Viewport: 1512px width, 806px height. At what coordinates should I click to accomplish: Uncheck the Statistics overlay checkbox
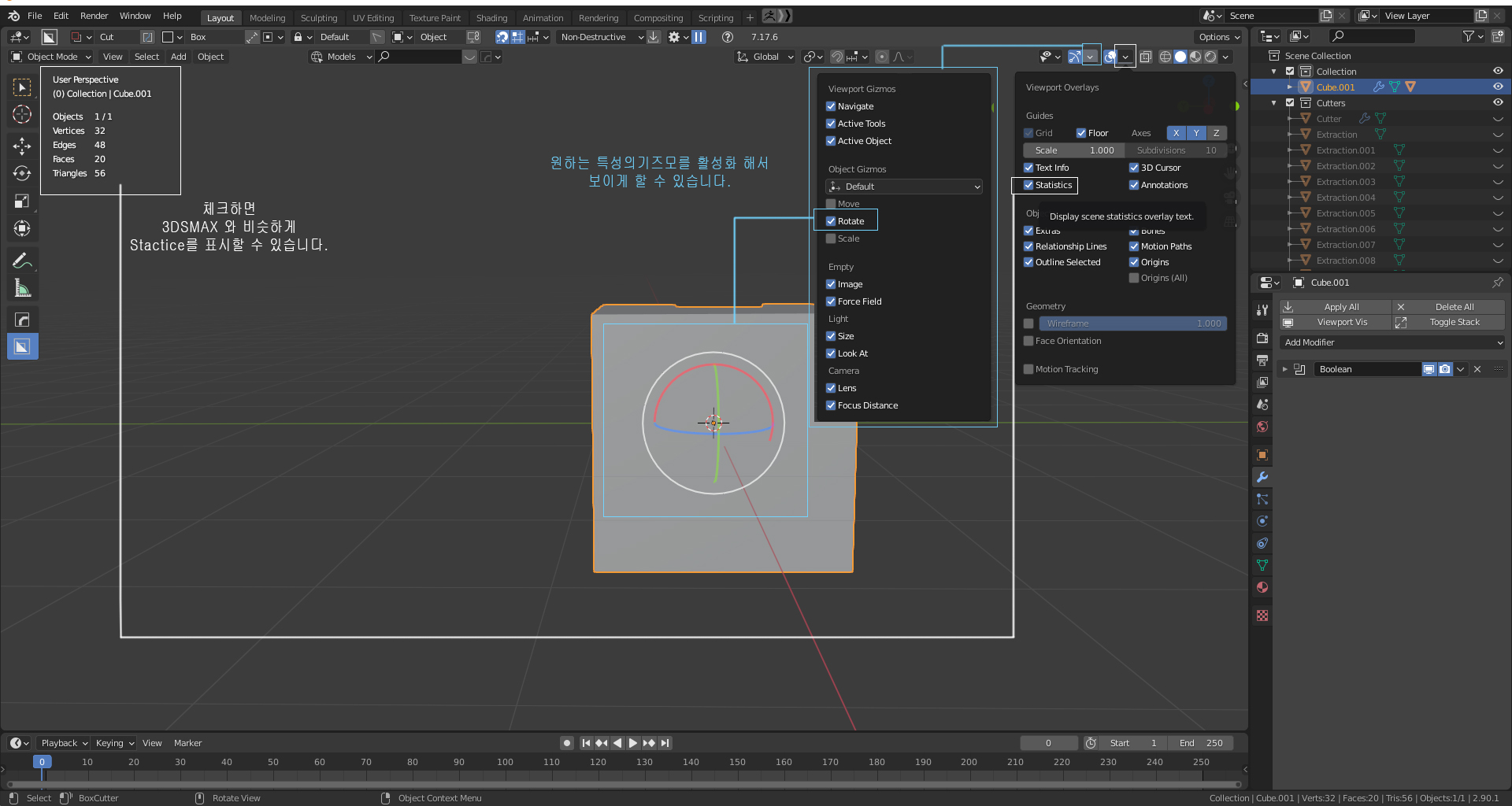tap(1028, 185)
